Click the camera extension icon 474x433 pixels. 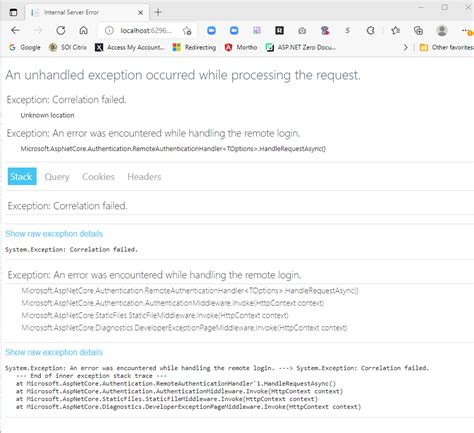click(302, 31)
